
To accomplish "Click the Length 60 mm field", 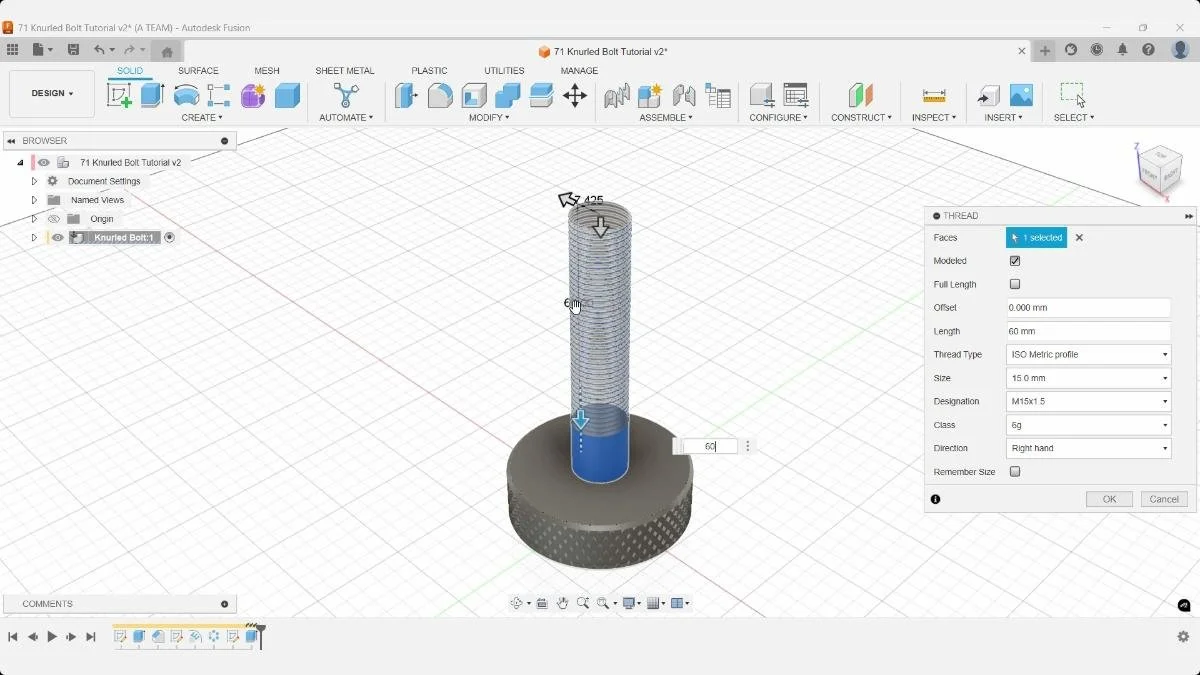I will click(1088, 331).
